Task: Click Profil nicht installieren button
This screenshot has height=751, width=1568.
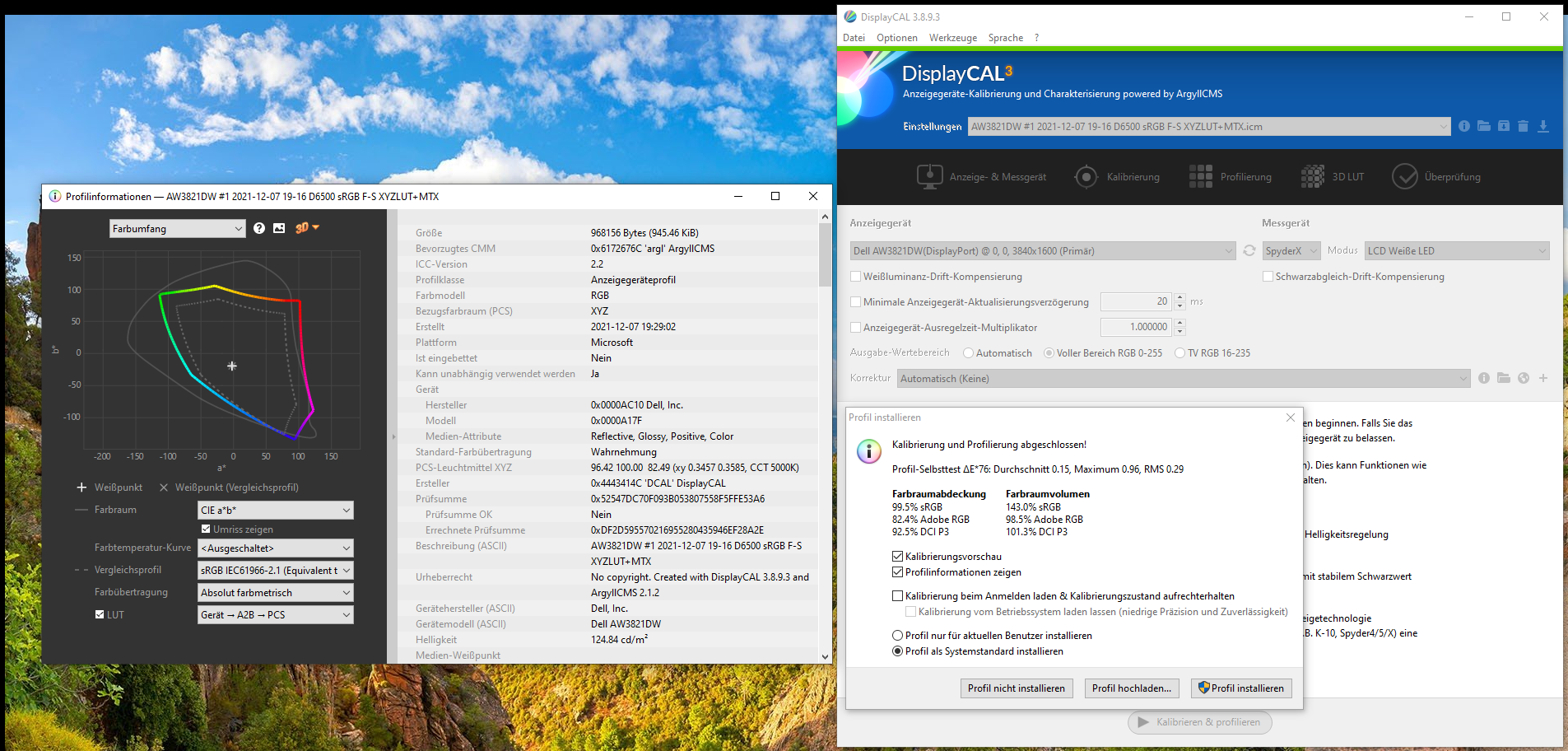Action: point(1016,688)
